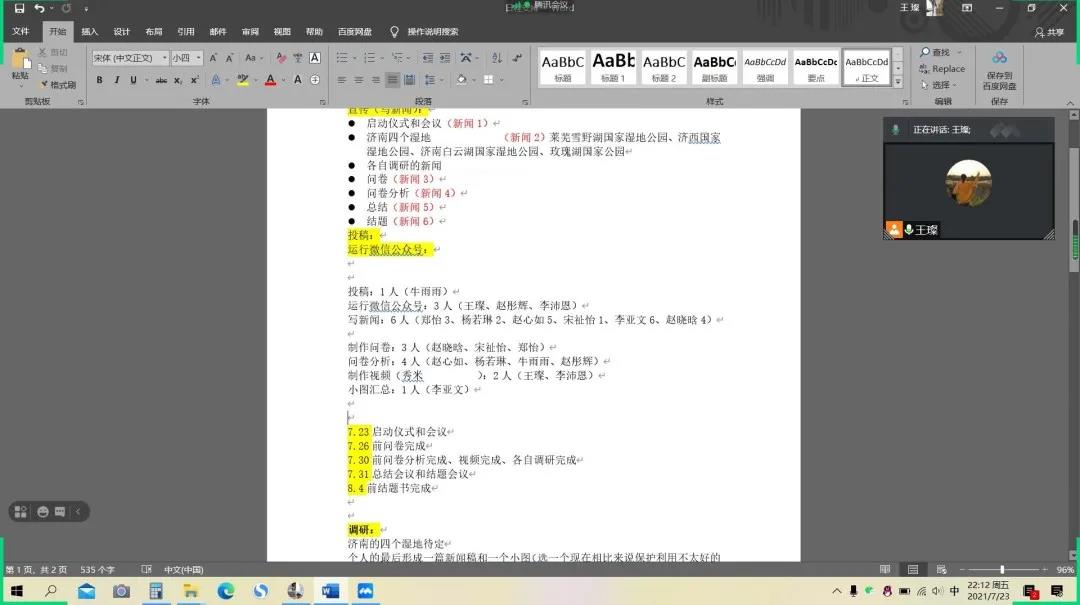Open Word from the Windows taskbar
The height and width of the screenshot is (605, 1080).
click(330, 591)
